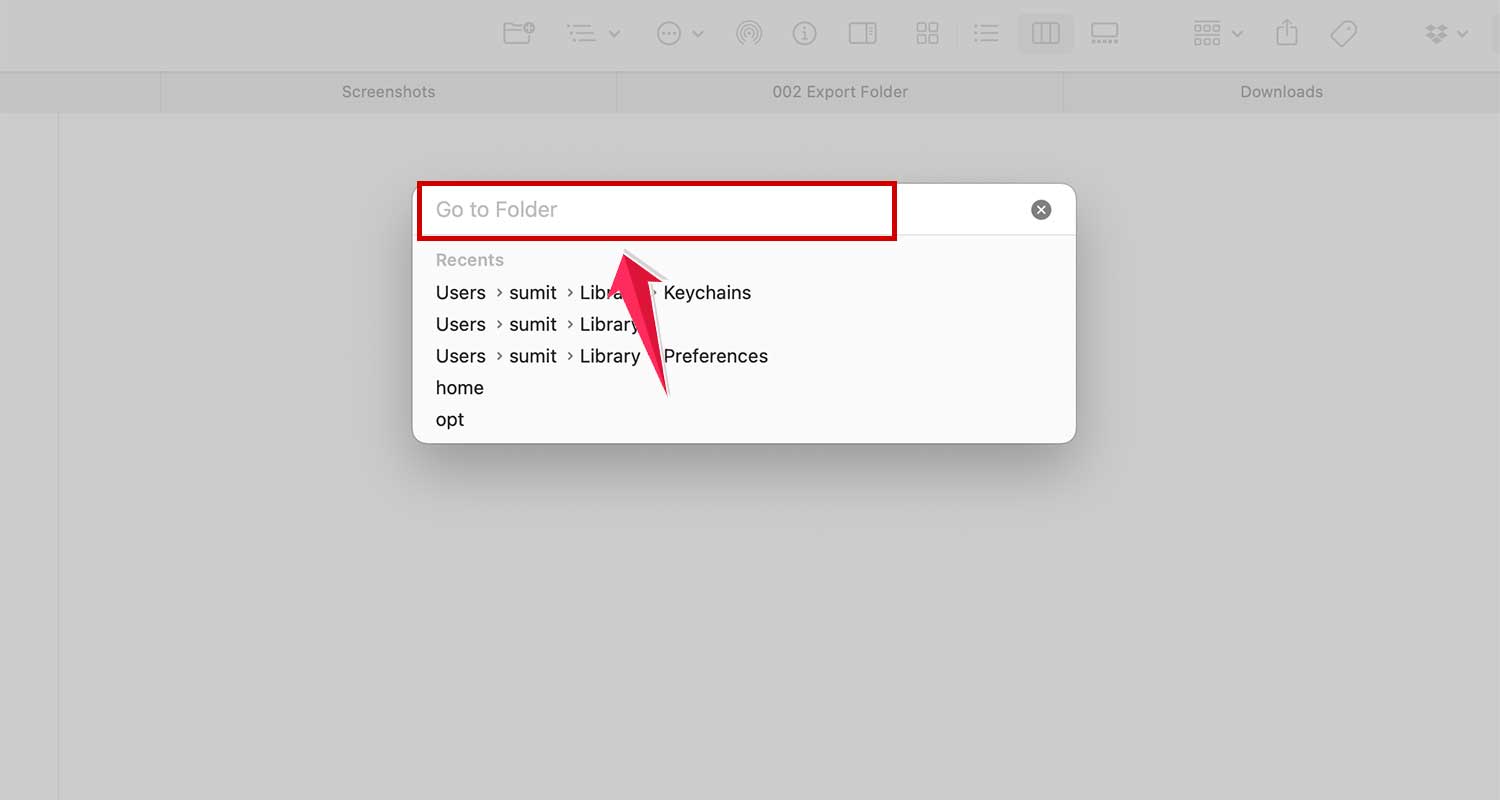Viewport: 1500px width, 800px height.
Task: Click inside the Go to Folder field
Action: (x=656, y=210)
